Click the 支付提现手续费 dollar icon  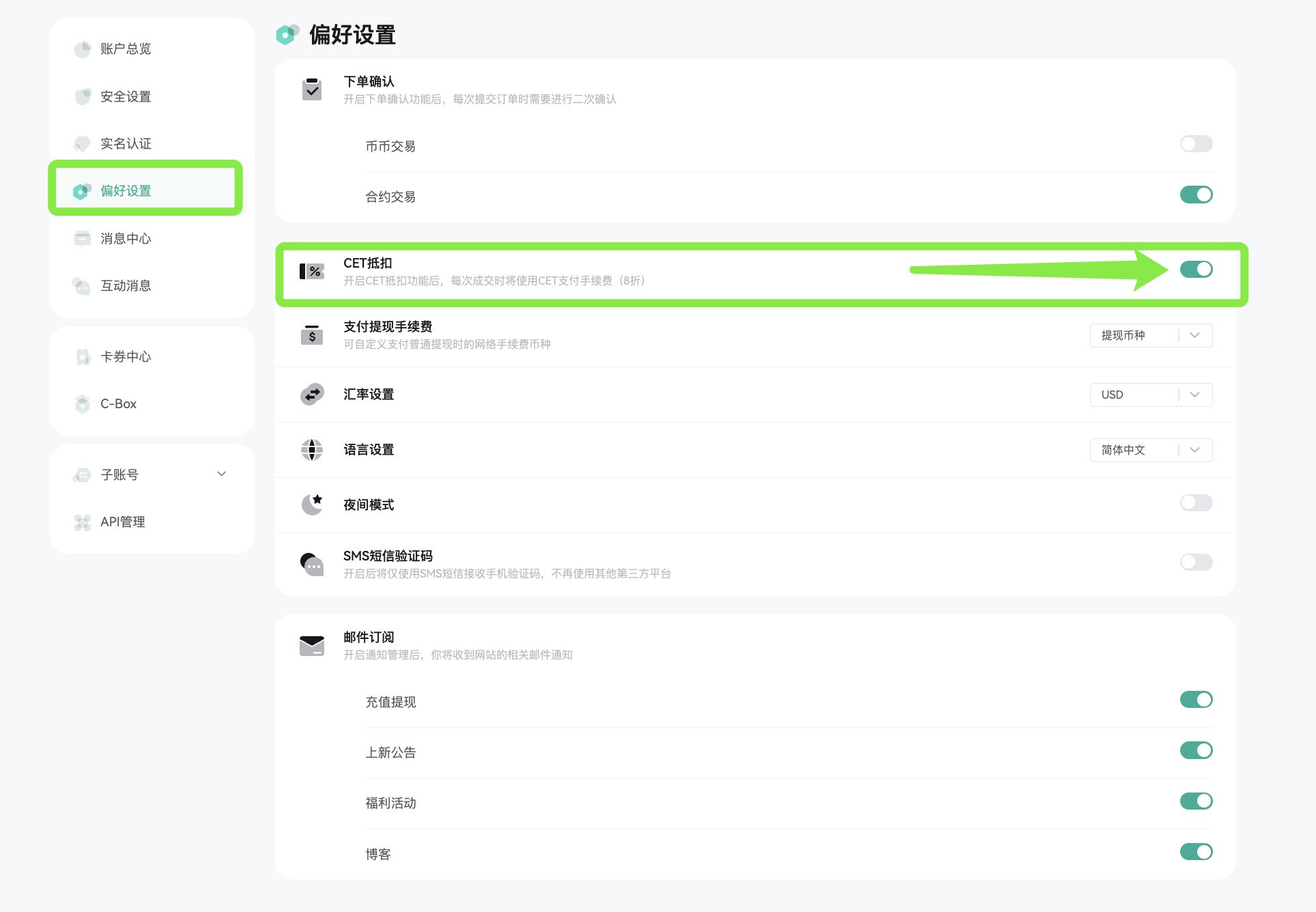312,335
